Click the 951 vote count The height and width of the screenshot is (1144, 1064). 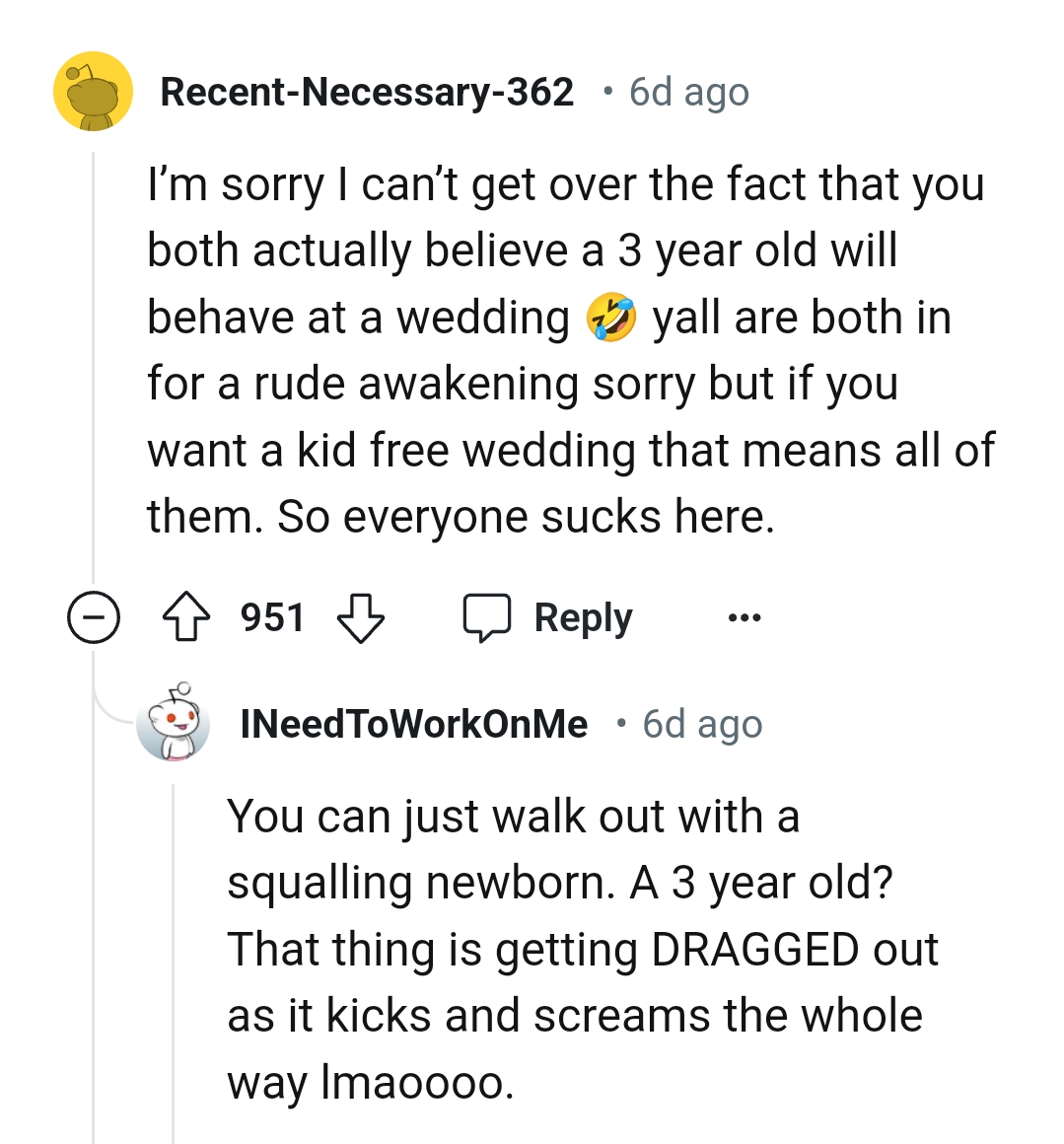point(272,618)
